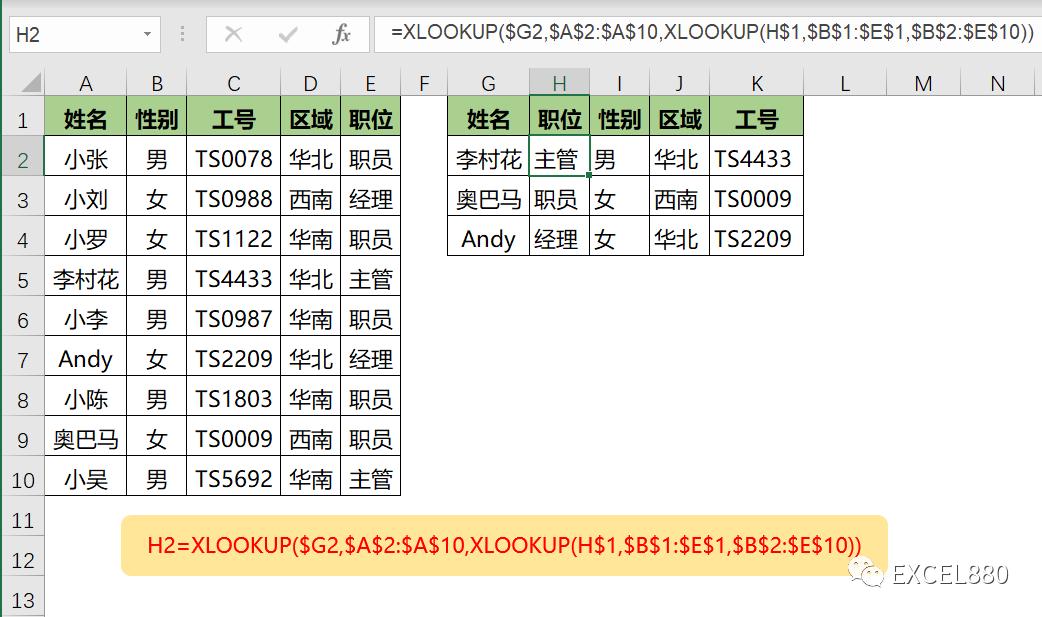Select column A header
This screenshot has width=1042, height=617.
(x=86, y=82)
